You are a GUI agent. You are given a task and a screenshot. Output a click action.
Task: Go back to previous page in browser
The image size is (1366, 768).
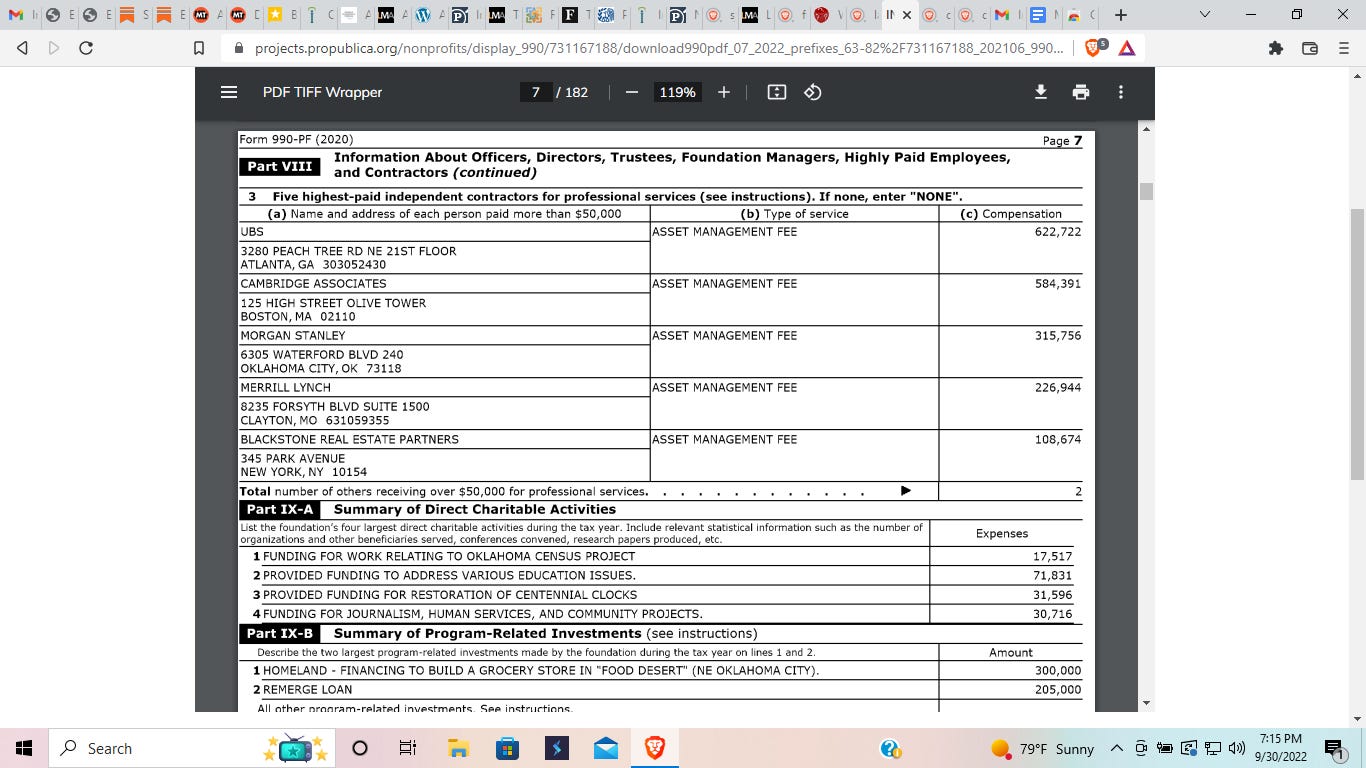click(x=23, y=47)
